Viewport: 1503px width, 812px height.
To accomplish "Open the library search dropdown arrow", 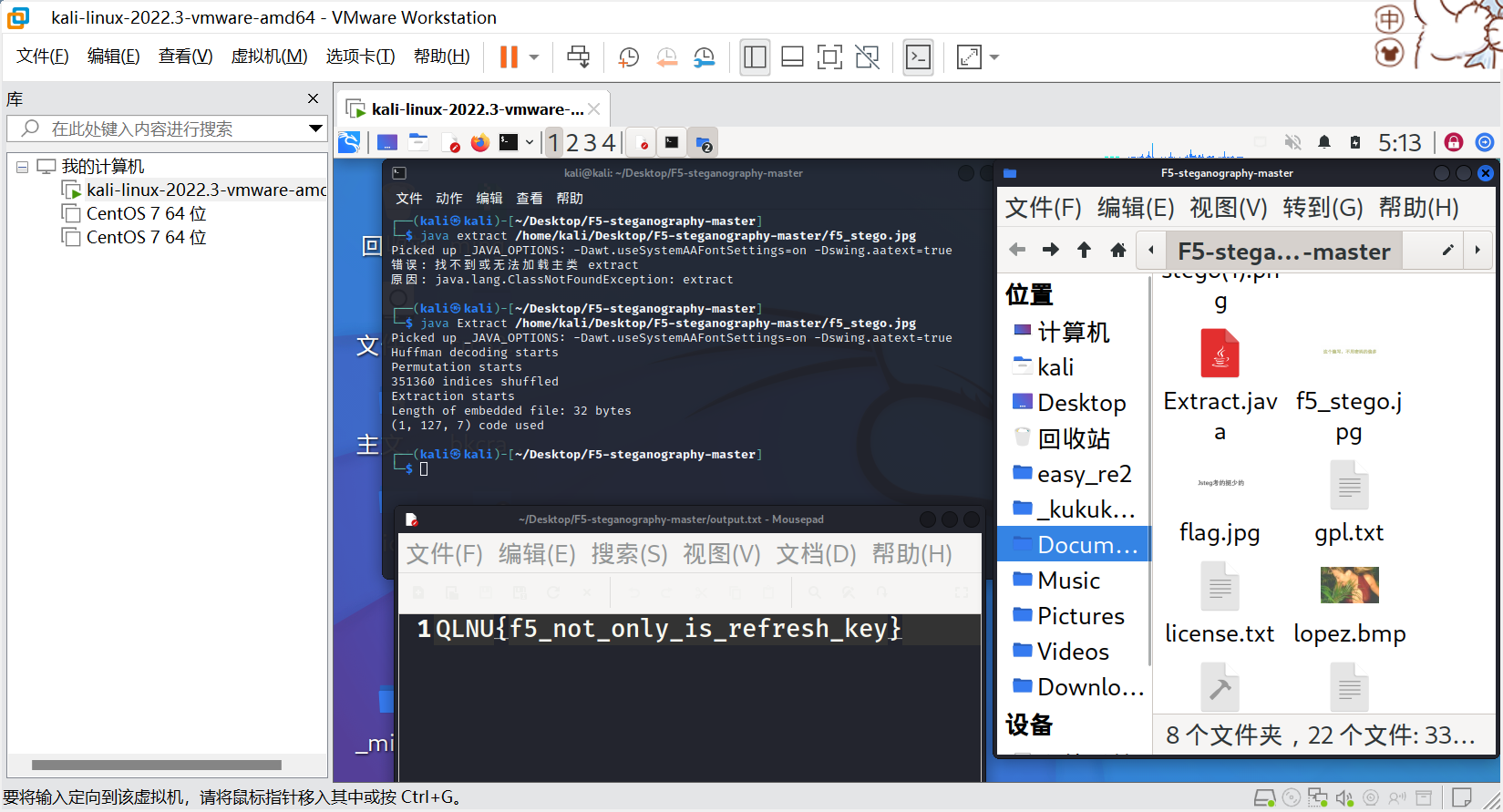I will tap(315, 128).
